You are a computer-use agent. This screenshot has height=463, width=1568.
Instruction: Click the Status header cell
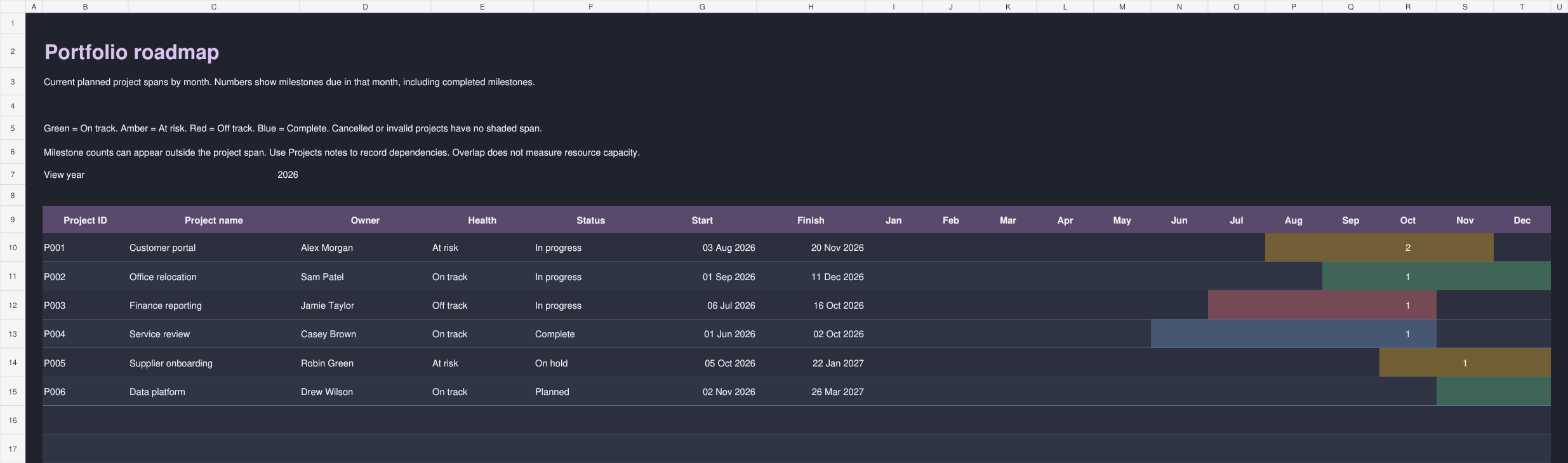pyautogui.click(x=591, y=220)
